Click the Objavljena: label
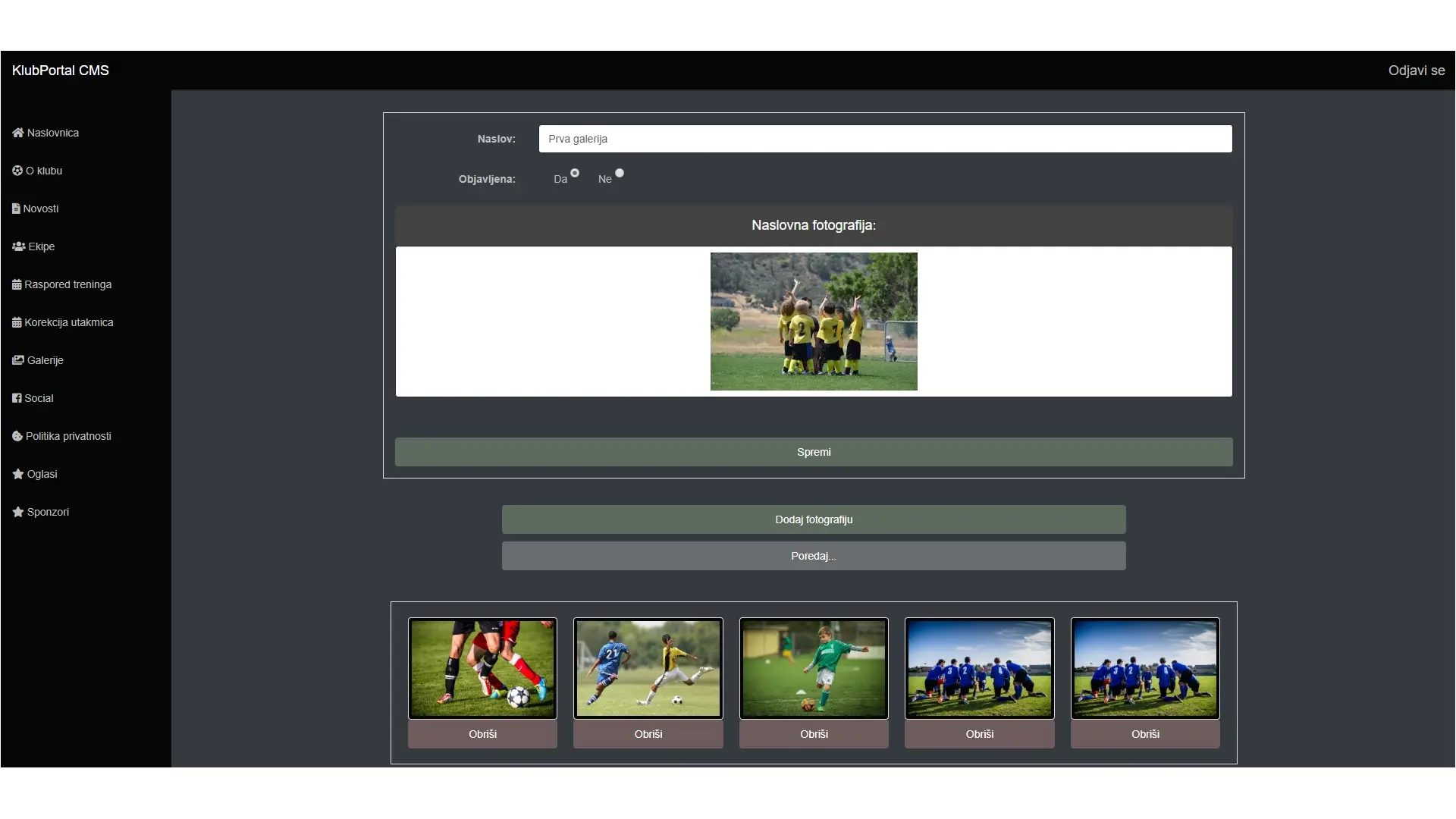This screenshot has width=1456, height=819. [x=487, y=179]
